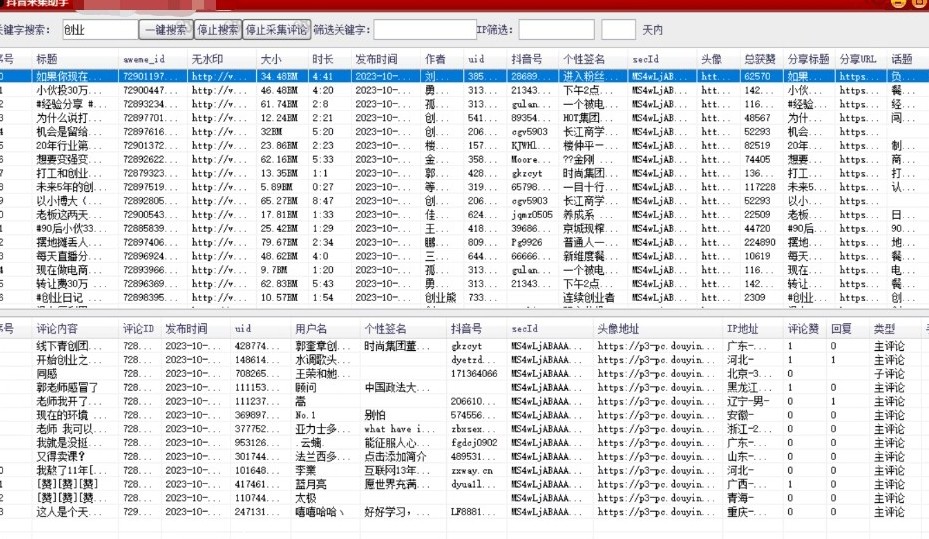Image resolution: width=929 pixels, height=539 pixels.
Task: Select video row 机会是留给
Action: (464, 131)
